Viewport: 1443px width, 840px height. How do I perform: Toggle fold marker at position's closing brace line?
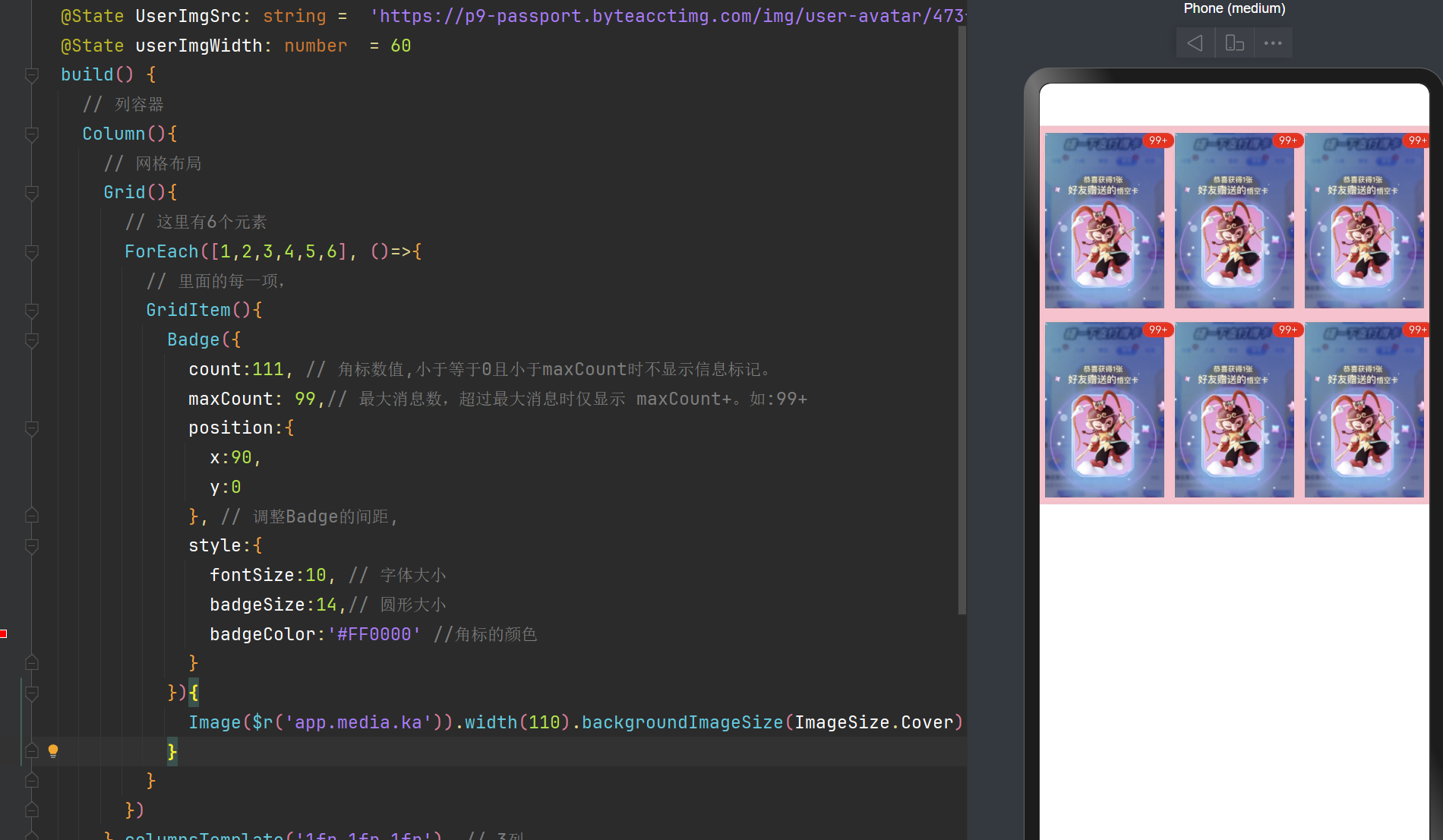point(32,516)
